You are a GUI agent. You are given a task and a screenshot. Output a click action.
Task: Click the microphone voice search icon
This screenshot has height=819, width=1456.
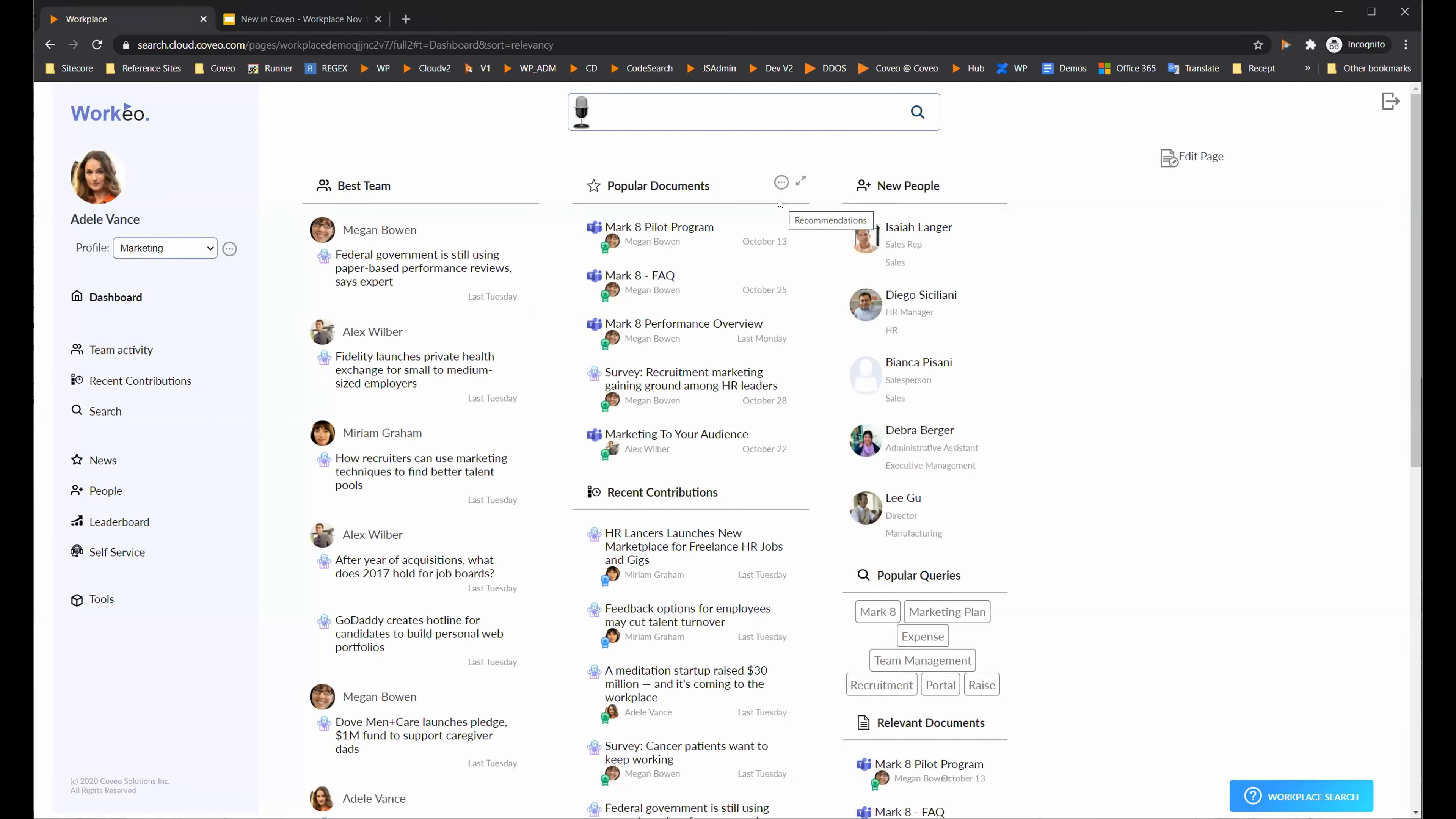(x=581, y=112)
